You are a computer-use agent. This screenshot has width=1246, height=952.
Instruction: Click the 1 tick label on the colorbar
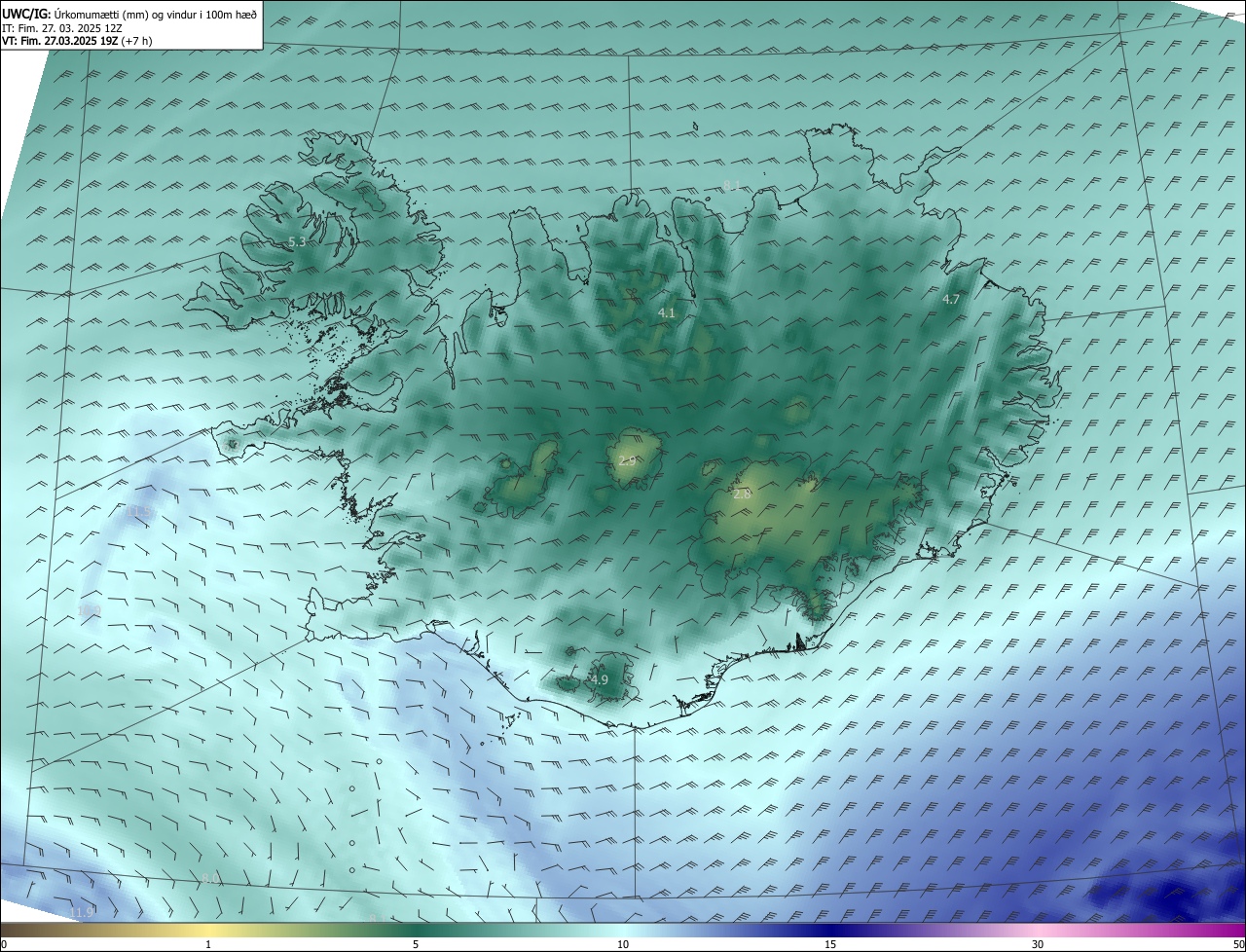pyautogui.click(x=208, y=944)
